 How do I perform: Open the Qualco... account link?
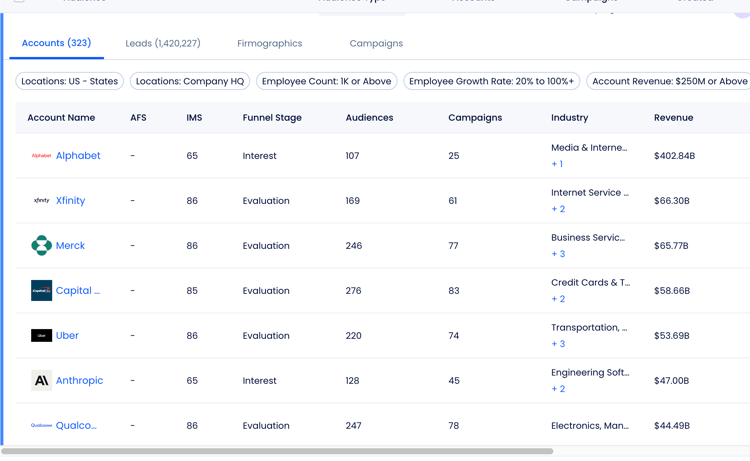point(76,425)
